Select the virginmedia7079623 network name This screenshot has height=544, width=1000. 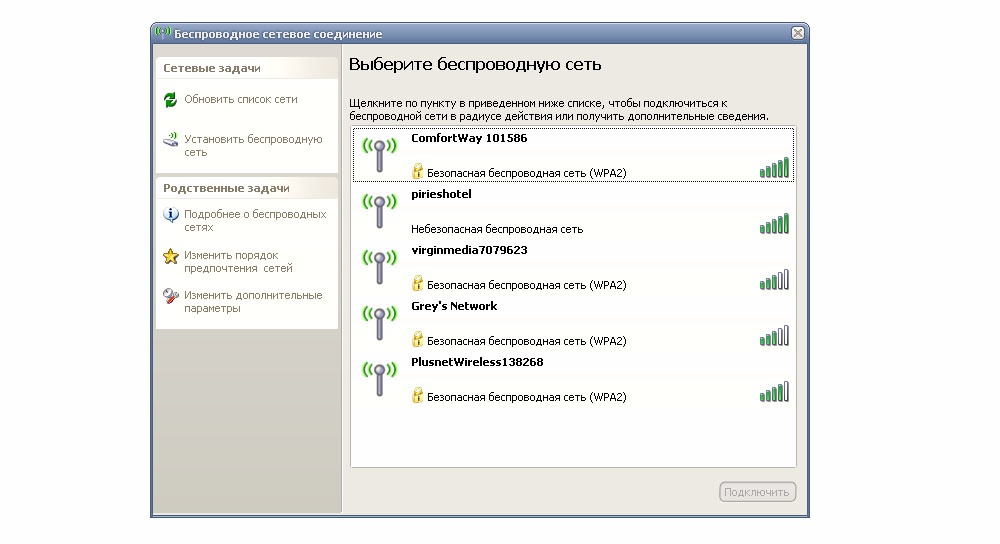pos(469,250)
